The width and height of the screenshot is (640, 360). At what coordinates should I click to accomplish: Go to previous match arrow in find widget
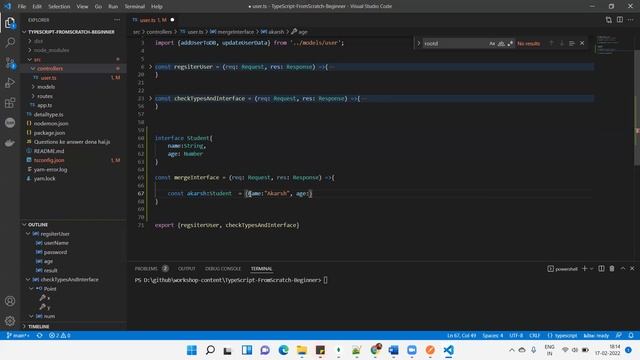551,43
